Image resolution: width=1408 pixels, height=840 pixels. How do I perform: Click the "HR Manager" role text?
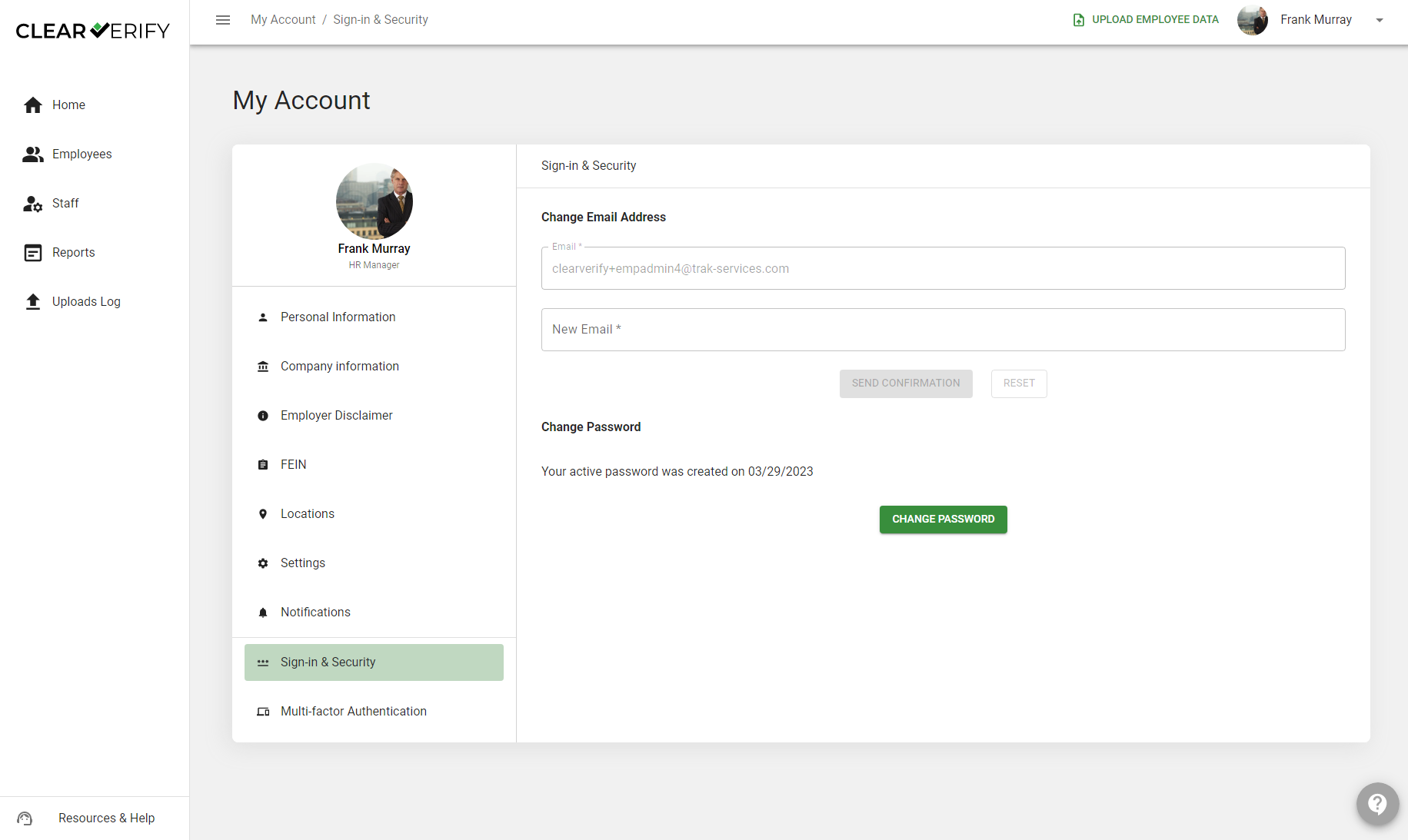pos(374,265)
